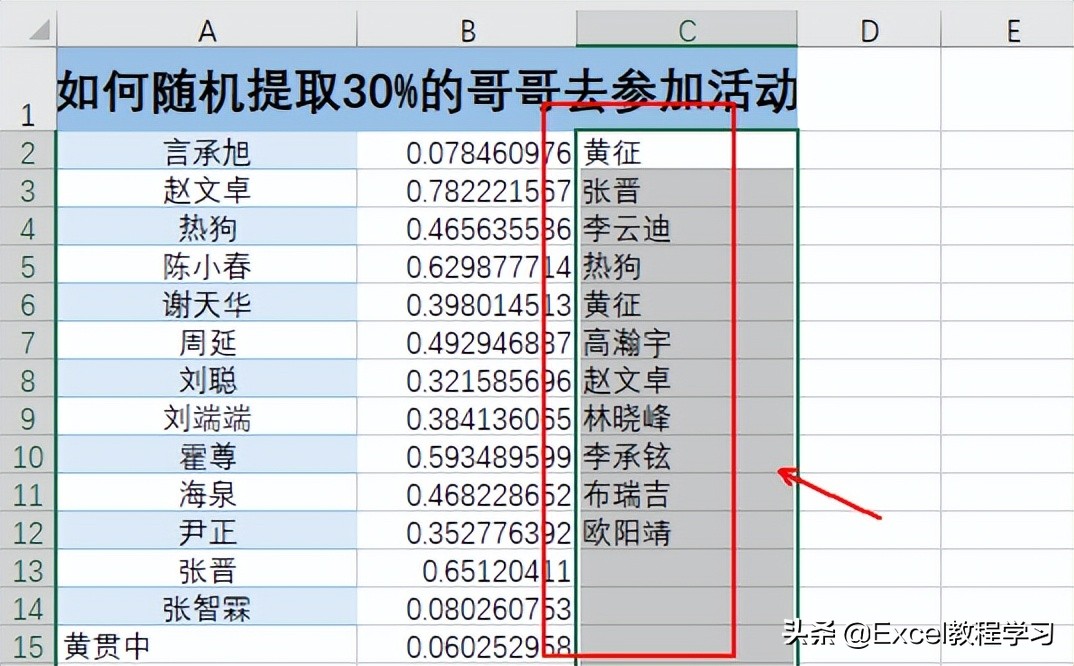Click cell containing 黄贯中
This screenshot has height=666, width=1074.
tap(207, 646)
